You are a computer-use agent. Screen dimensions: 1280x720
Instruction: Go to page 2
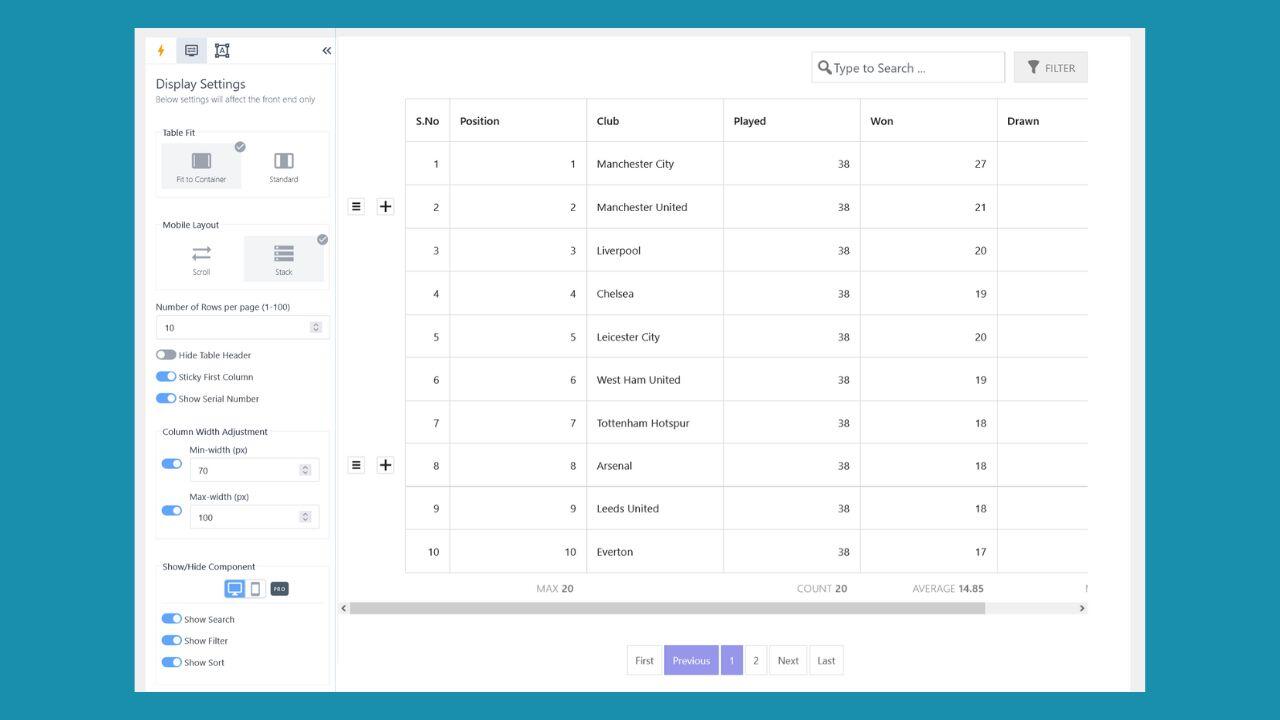point(756,660)
